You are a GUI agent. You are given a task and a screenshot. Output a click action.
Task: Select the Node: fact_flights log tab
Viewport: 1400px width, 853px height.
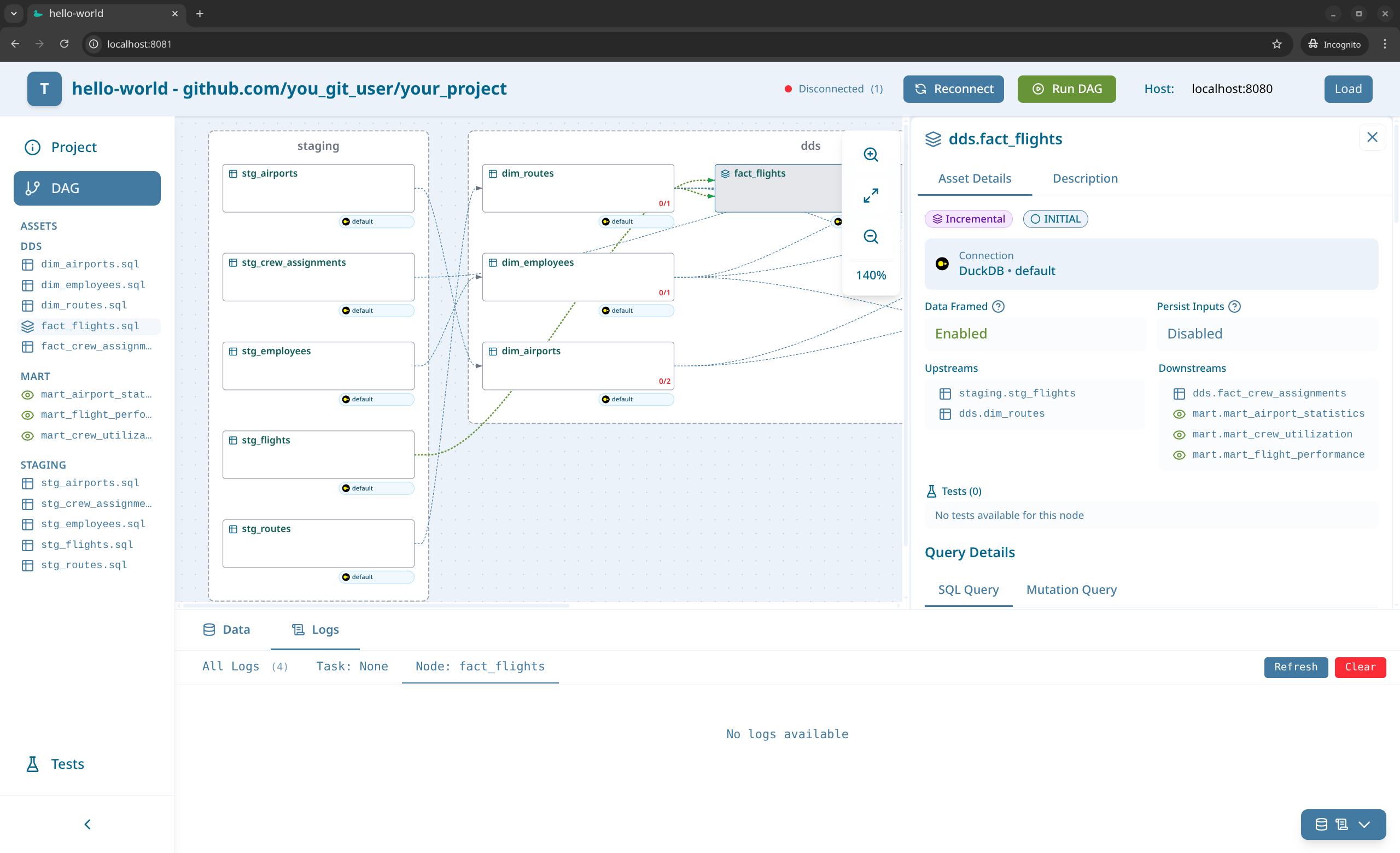click(x=480, y=666)
